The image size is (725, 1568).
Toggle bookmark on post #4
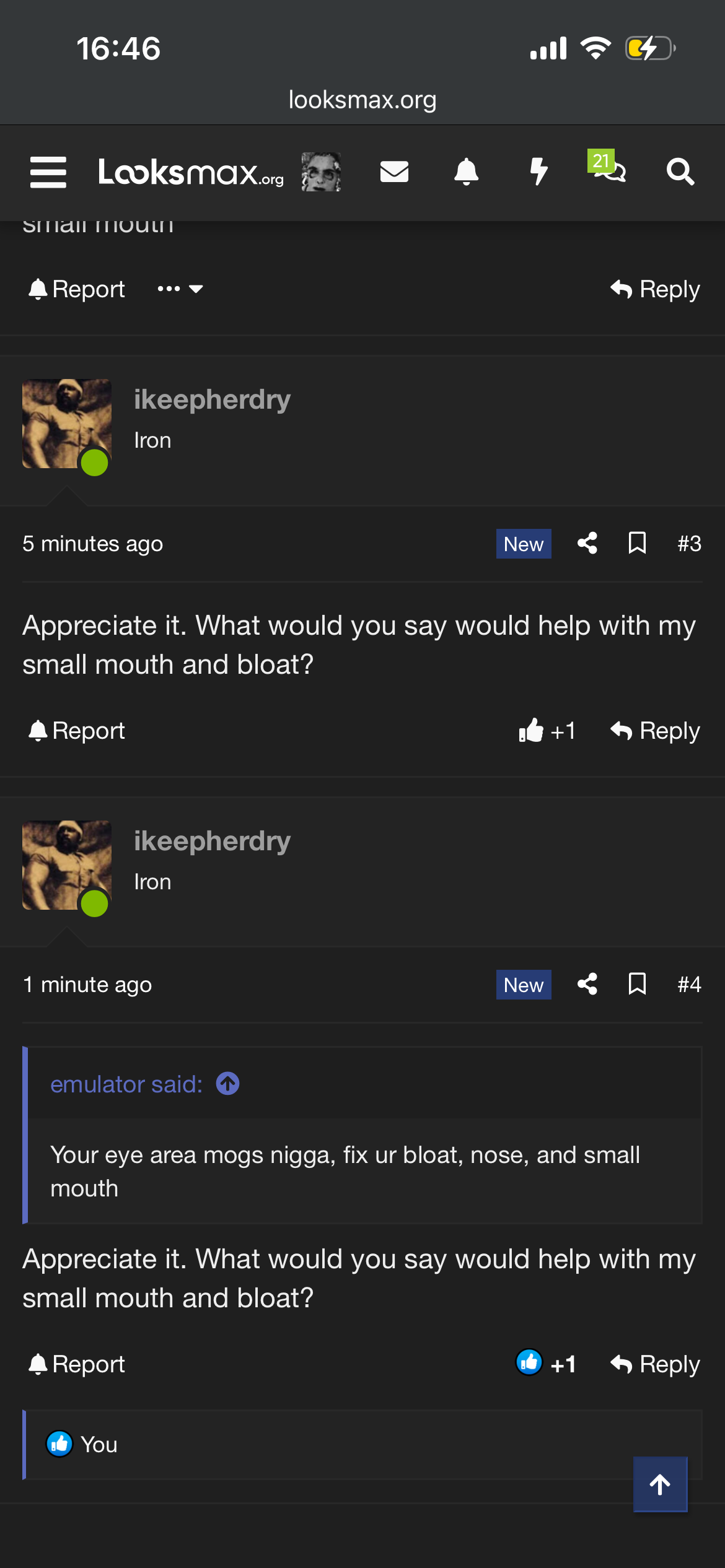point(637,984)
